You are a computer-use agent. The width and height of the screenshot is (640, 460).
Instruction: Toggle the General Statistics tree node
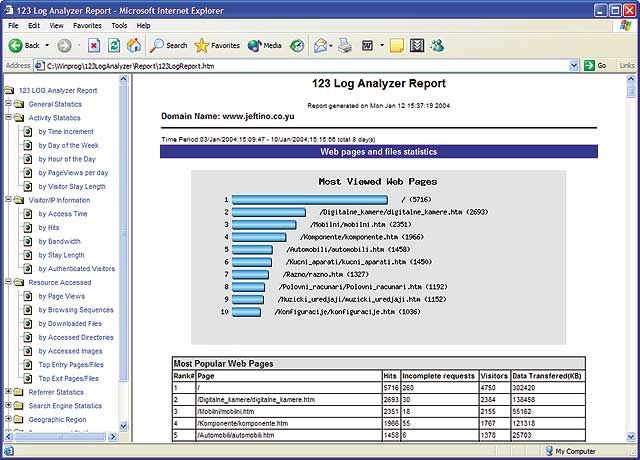(x=8, y=104)
